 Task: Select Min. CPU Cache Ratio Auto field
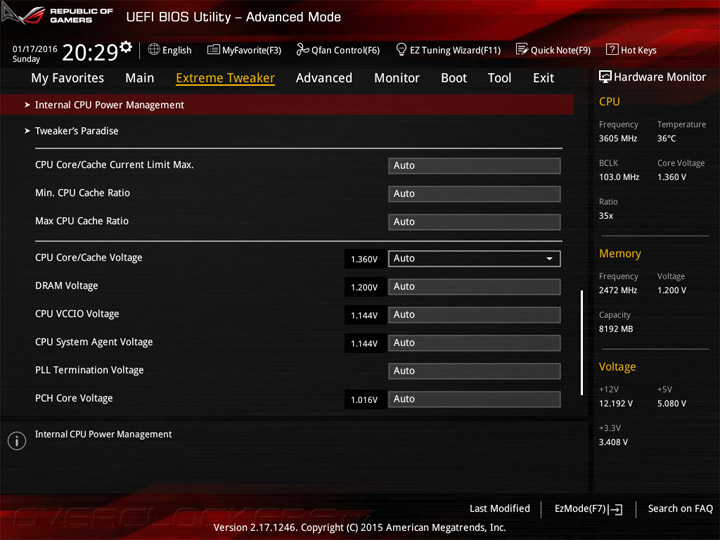tap(474, 194)
